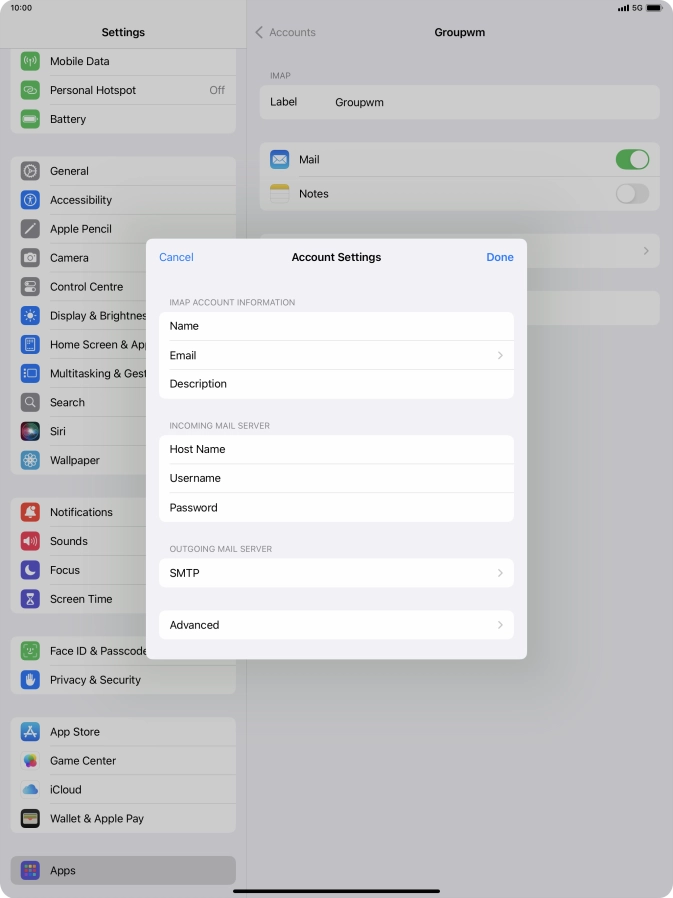The image size is (673, 898).
Task: Tap the Battery icon in sidebar
Action: tap(30, 119)
